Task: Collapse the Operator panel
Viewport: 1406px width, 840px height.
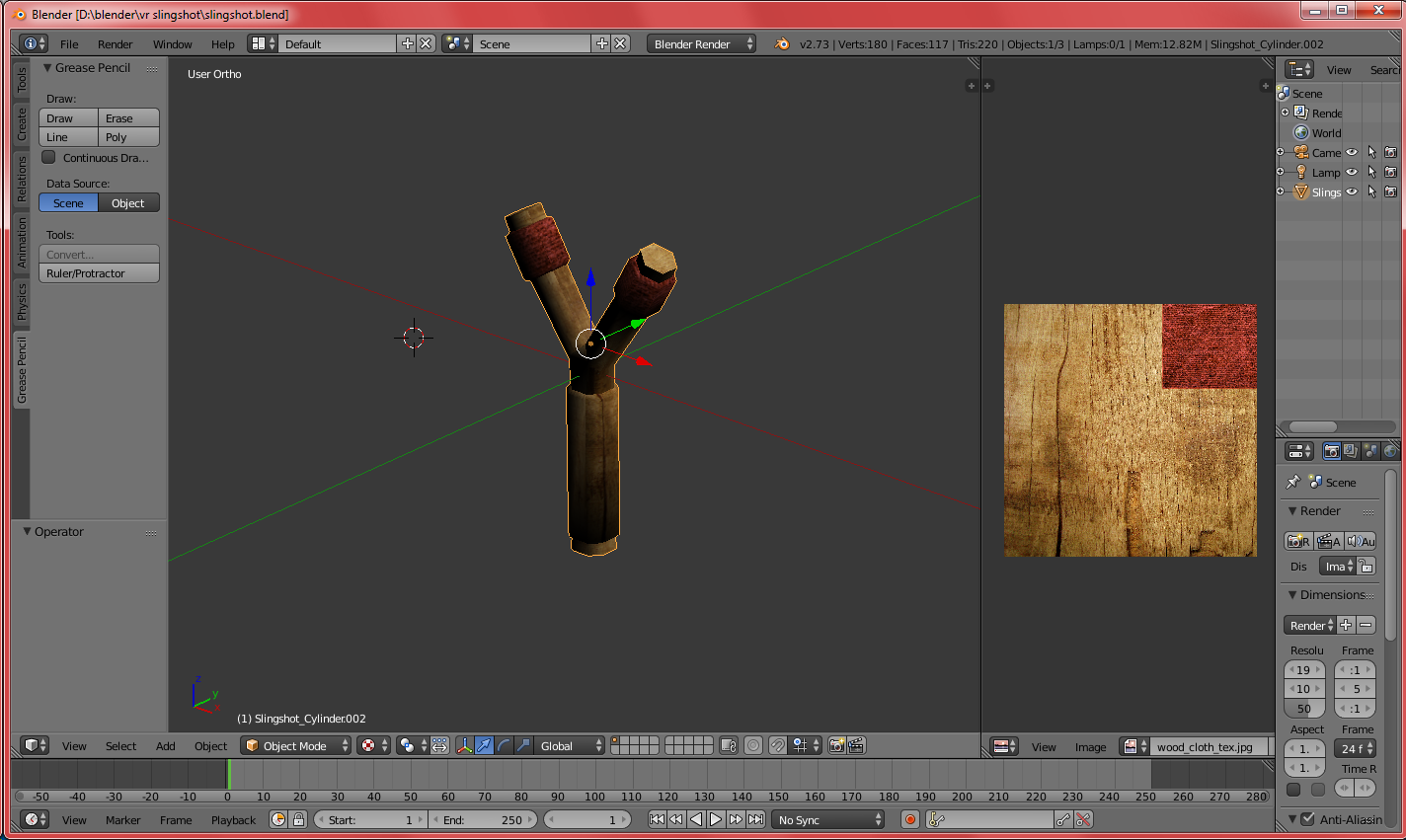Action: [x=28, y=532]
